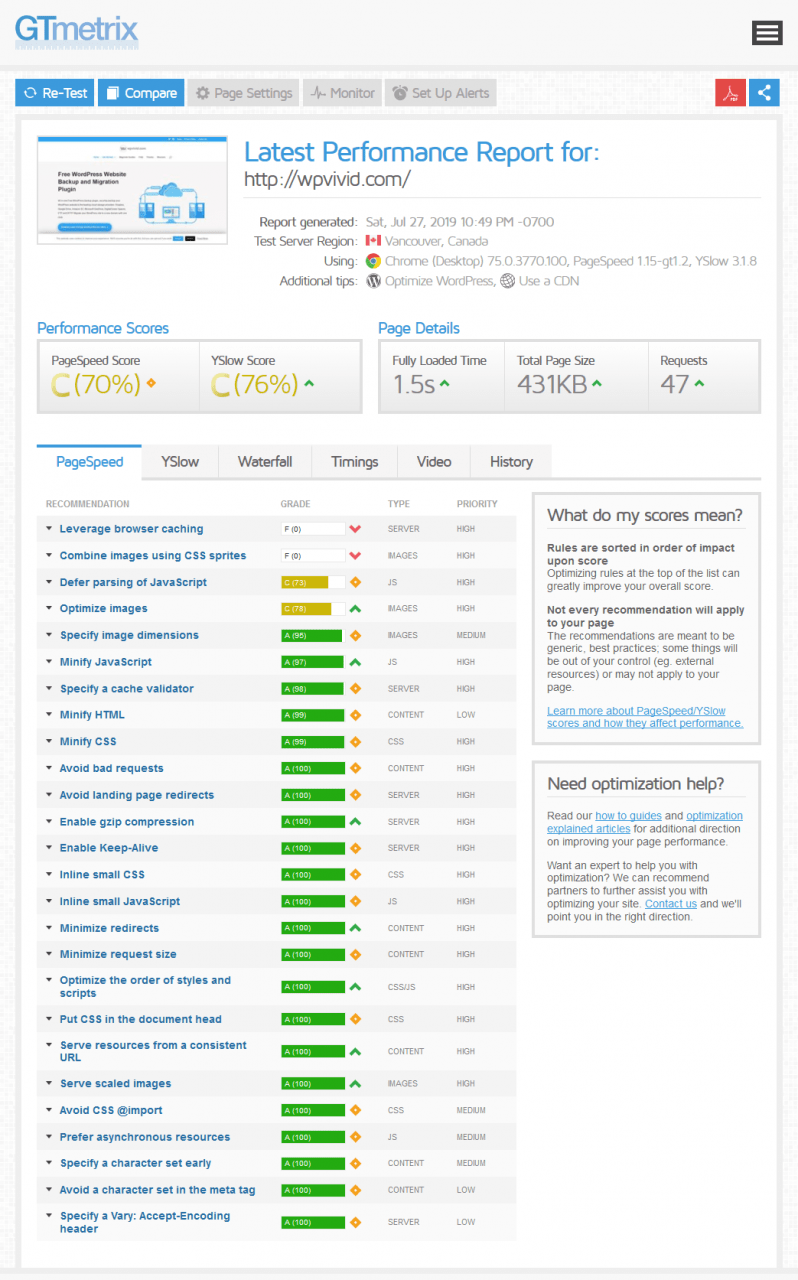Expand the Optimize images row
This screenshot has width=798, height=1280.
coord(103,608)
